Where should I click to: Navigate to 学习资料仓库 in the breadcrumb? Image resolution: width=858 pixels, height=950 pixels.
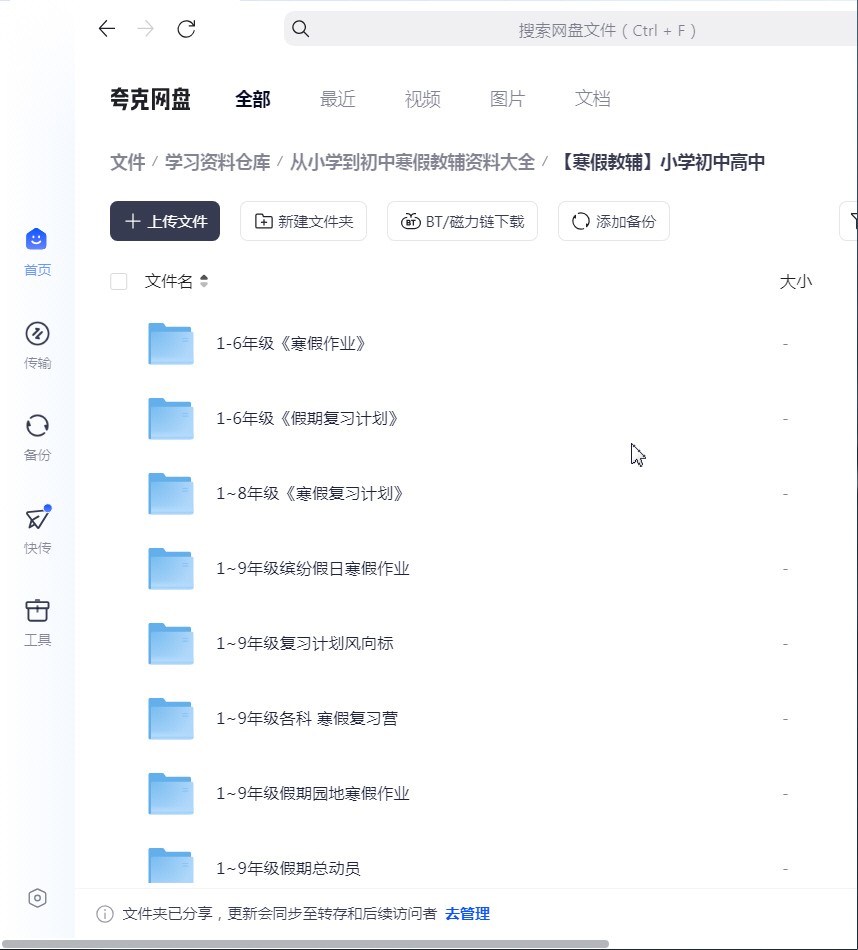point(218,162)
